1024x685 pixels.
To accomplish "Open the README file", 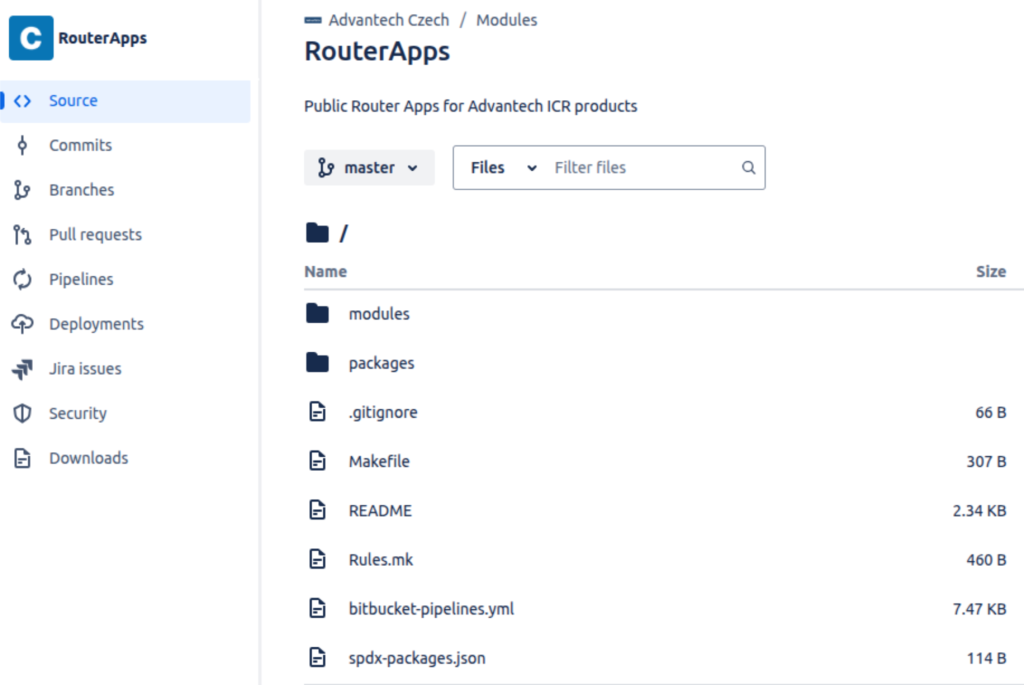I will [380, 511].
